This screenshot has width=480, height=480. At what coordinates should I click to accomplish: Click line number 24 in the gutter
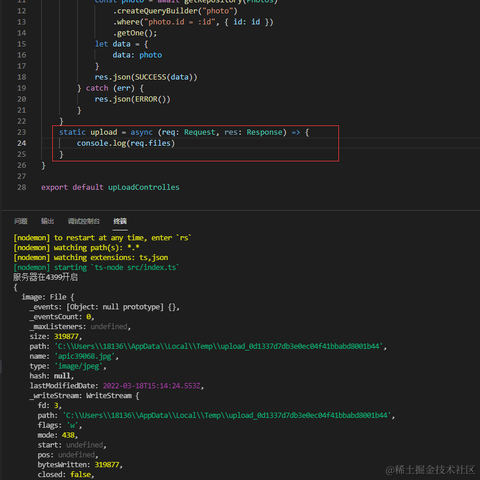click(22, 143)
